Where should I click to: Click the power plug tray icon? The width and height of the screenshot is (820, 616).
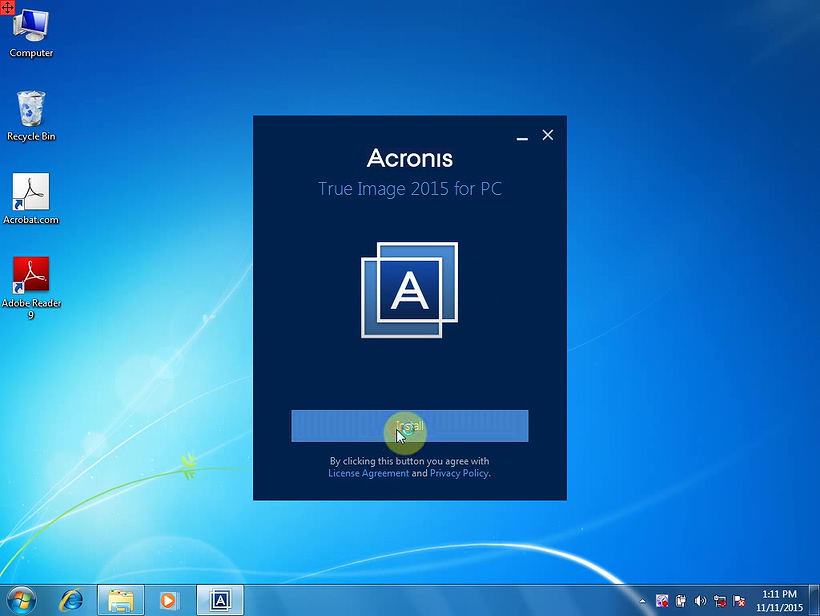[681, 601]
